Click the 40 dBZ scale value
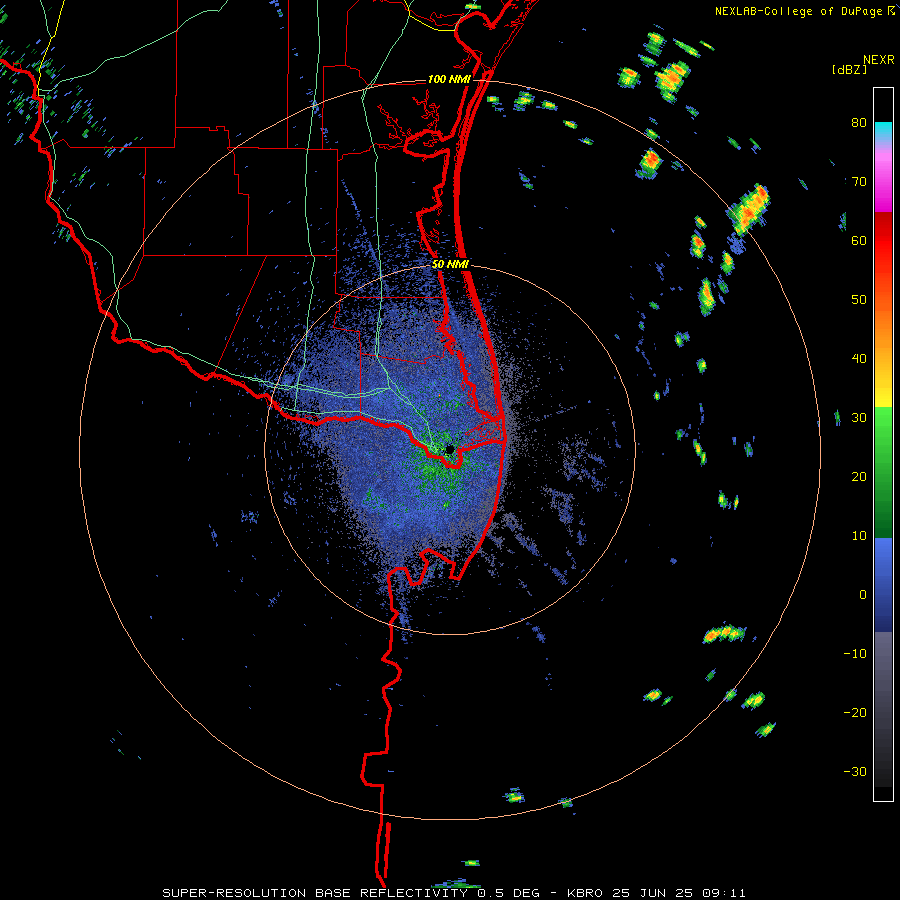The image size is (900, 900). [859, 359]
